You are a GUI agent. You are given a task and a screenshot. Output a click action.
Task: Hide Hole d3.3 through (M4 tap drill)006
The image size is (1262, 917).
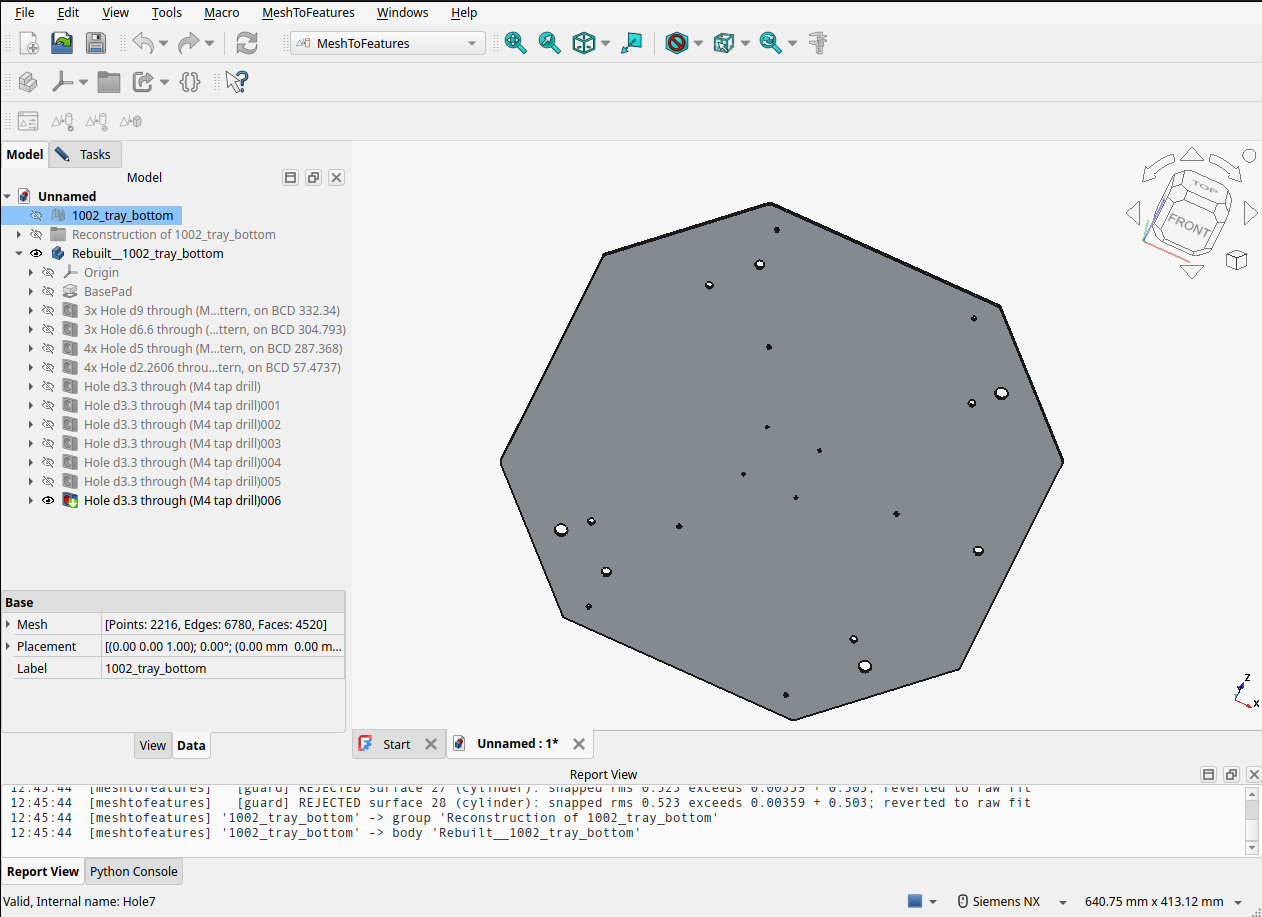[x=48, y=500]
